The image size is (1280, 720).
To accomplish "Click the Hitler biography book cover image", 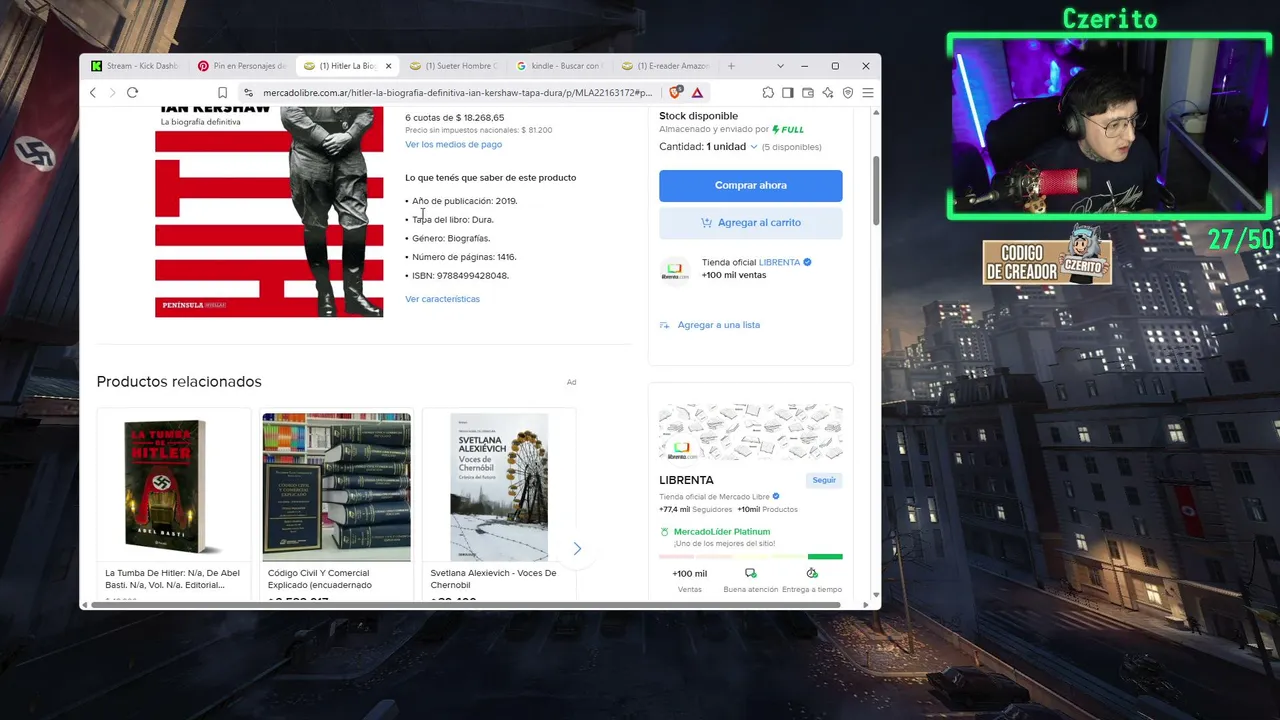I will click(269, 212).
